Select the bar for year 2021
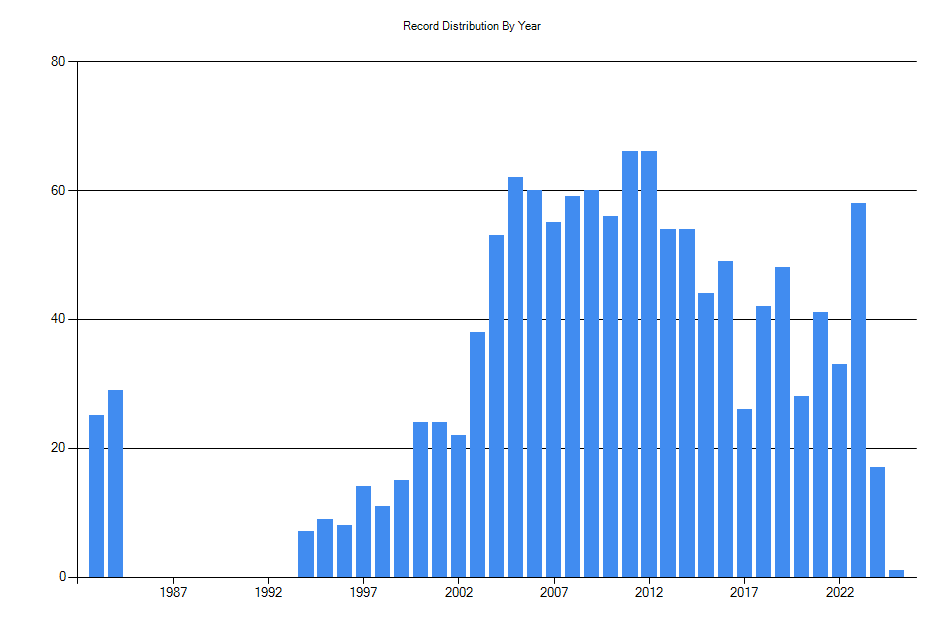 (820, 445)
